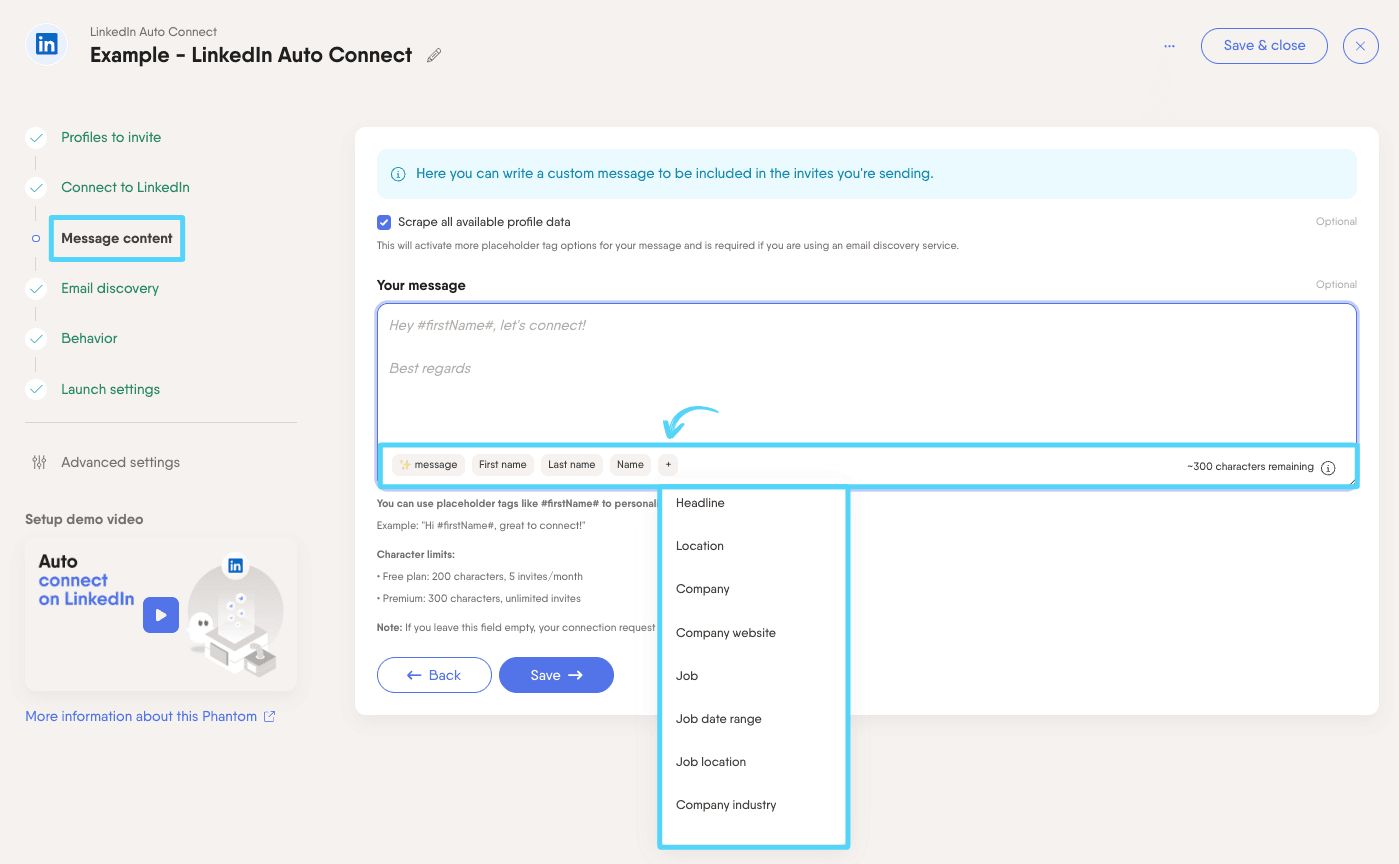Go to the Profiles to invite step

point(110,137)
